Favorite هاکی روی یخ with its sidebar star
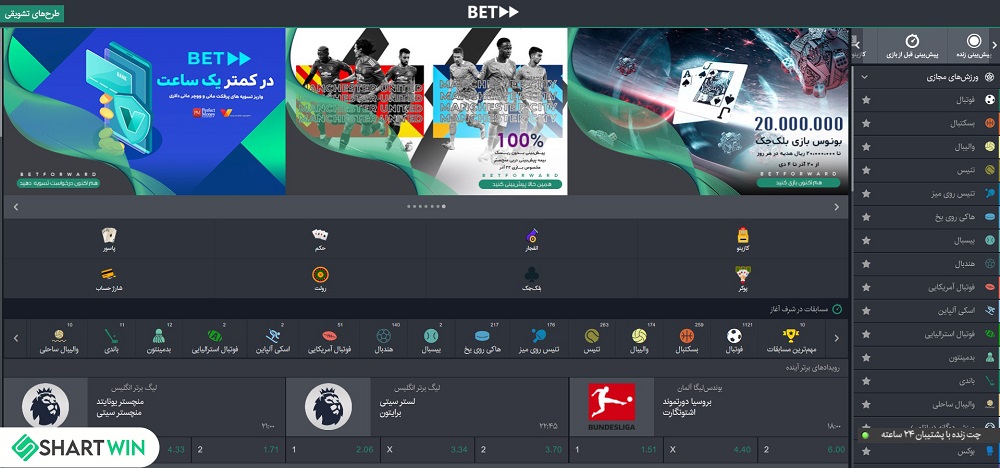The width and height of the screenshot is (1000, 468). click(866, 217)
